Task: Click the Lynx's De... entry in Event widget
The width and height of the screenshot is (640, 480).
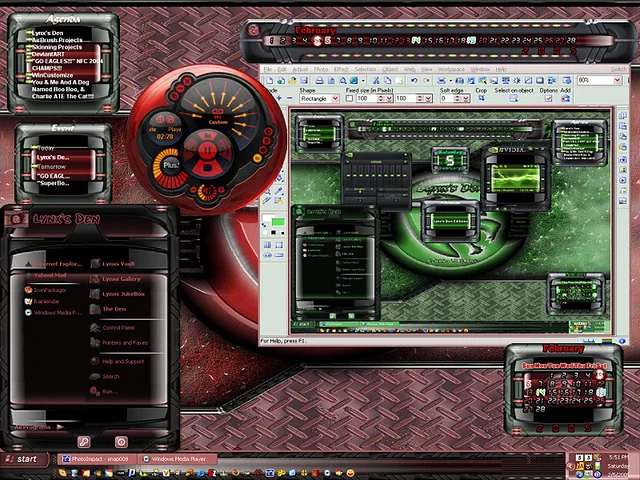Action: click(53, 157)
